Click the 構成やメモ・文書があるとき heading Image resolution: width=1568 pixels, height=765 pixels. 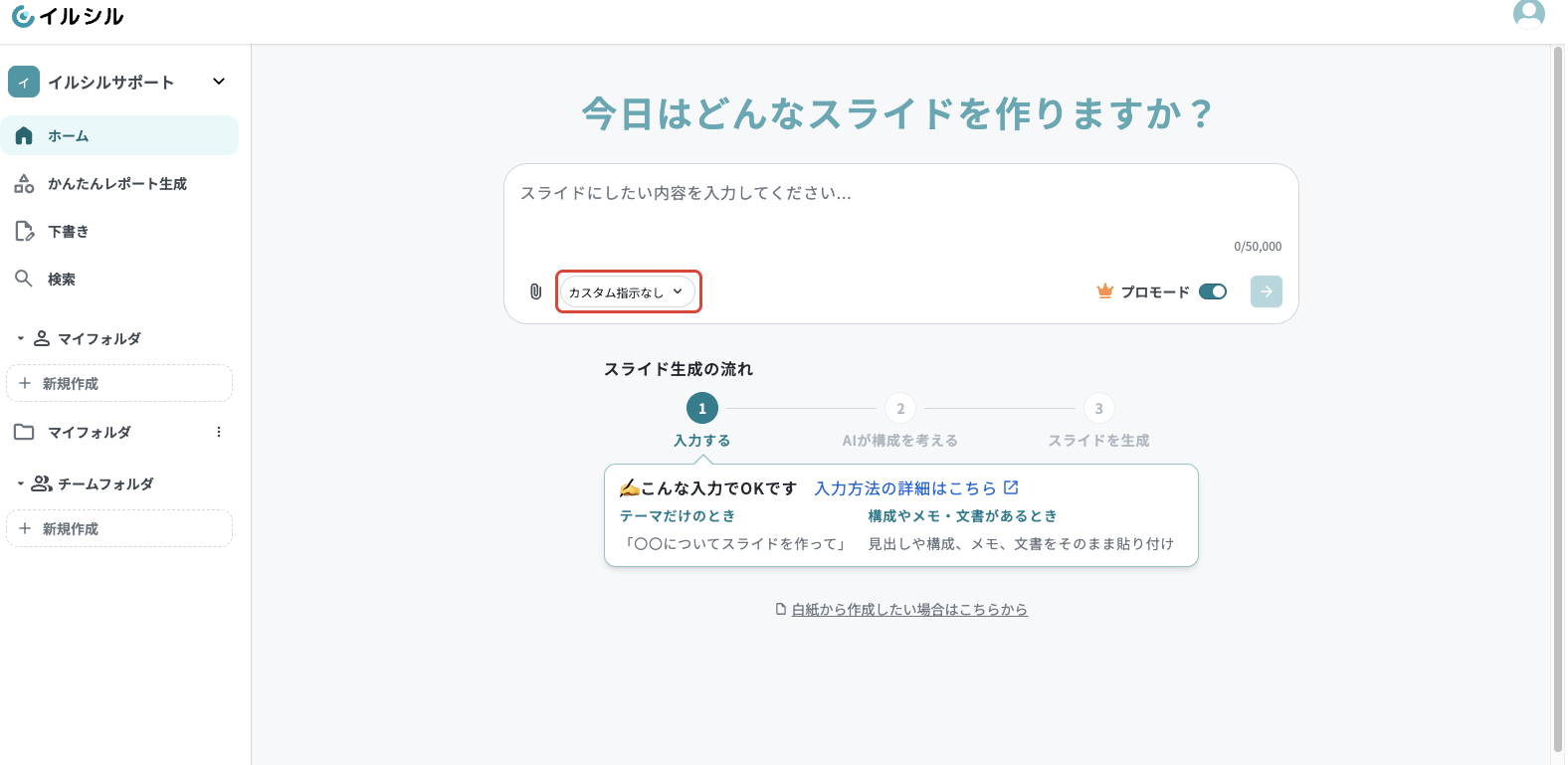click(x=963, y=515)
